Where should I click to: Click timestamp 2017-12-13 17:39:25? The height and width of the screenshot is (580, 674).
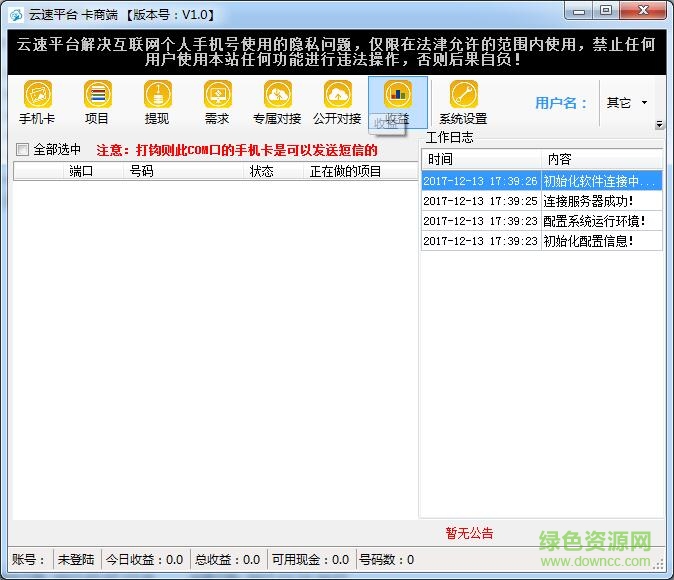click(x=480, y=201)
